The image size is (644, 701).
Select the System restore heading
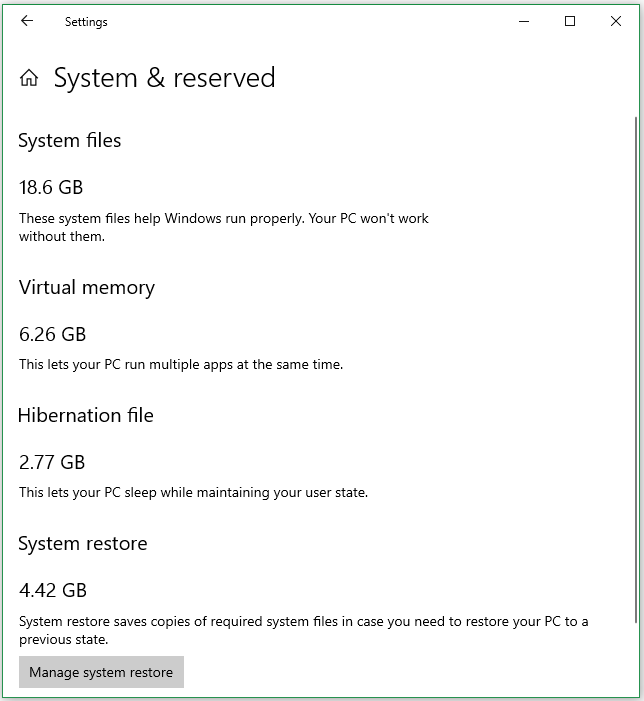(83, 544)
